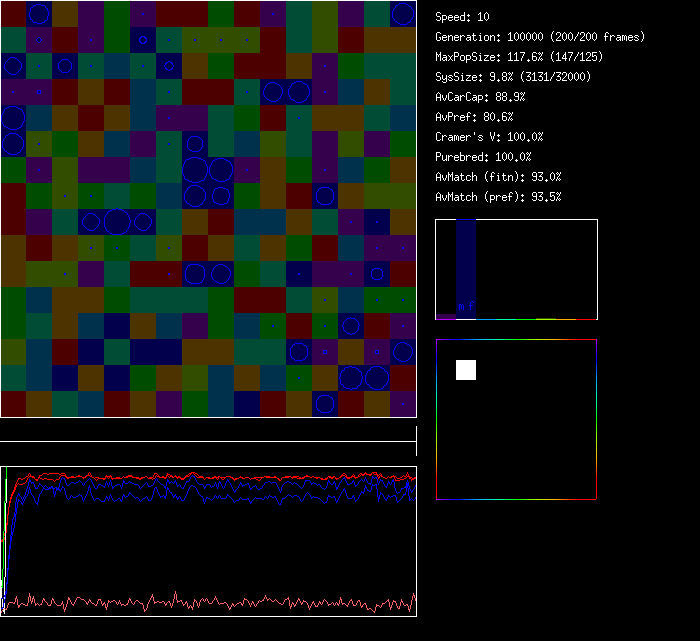Click the blue circle in the grid's top-right corner cell
Viewport: 700px width, 641px height.
pyautogui.click(x=403, y=13)
